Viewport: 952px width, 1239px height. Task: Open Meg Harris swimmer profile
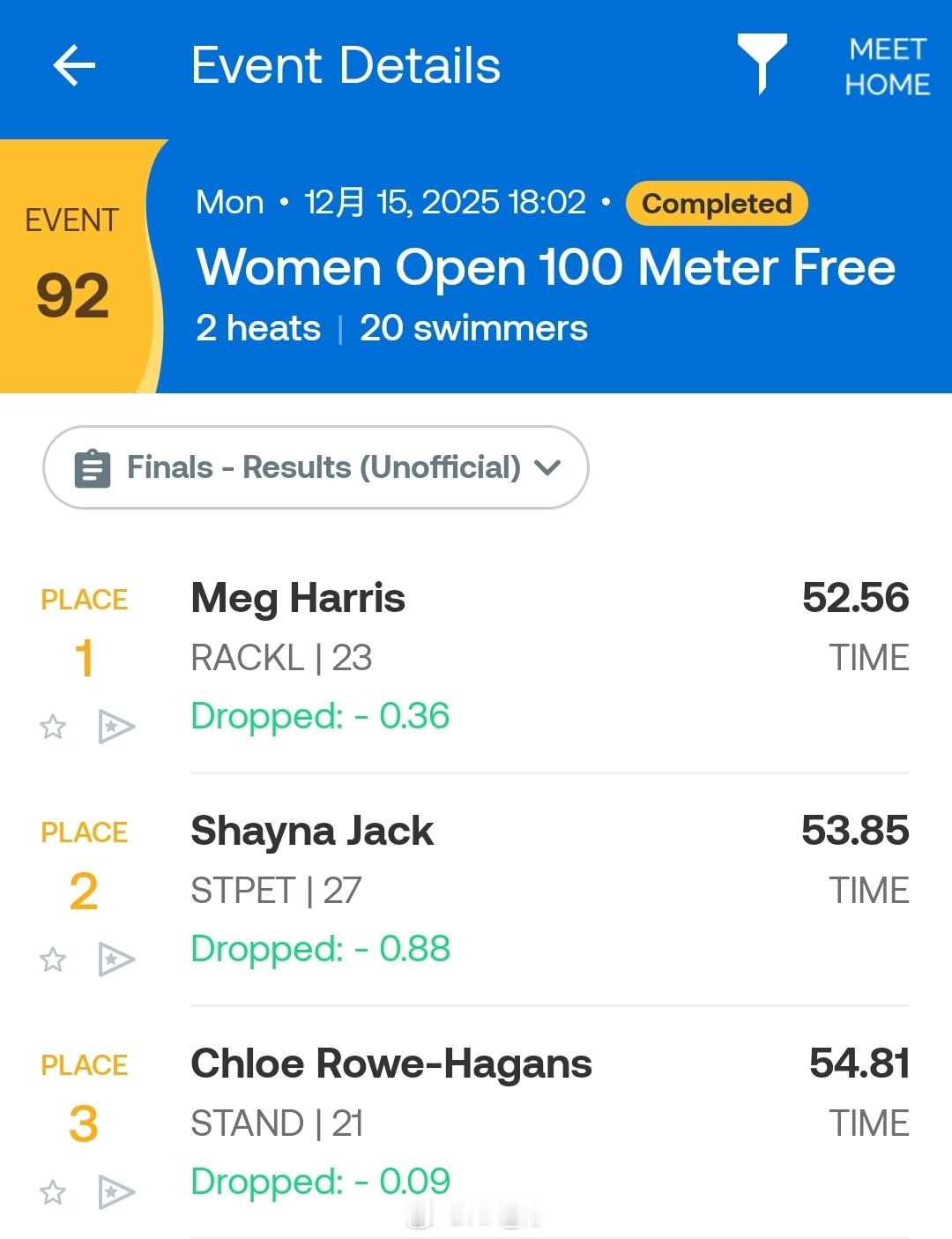tap(298, 598)
